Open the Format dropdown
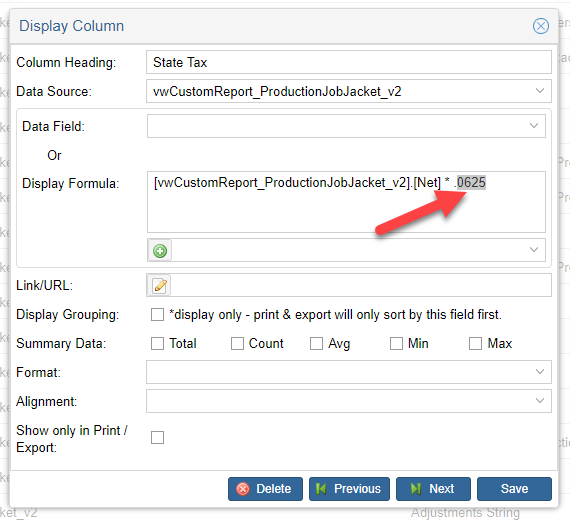The width and height of the screenshot is (570, 520). point(349,372)
